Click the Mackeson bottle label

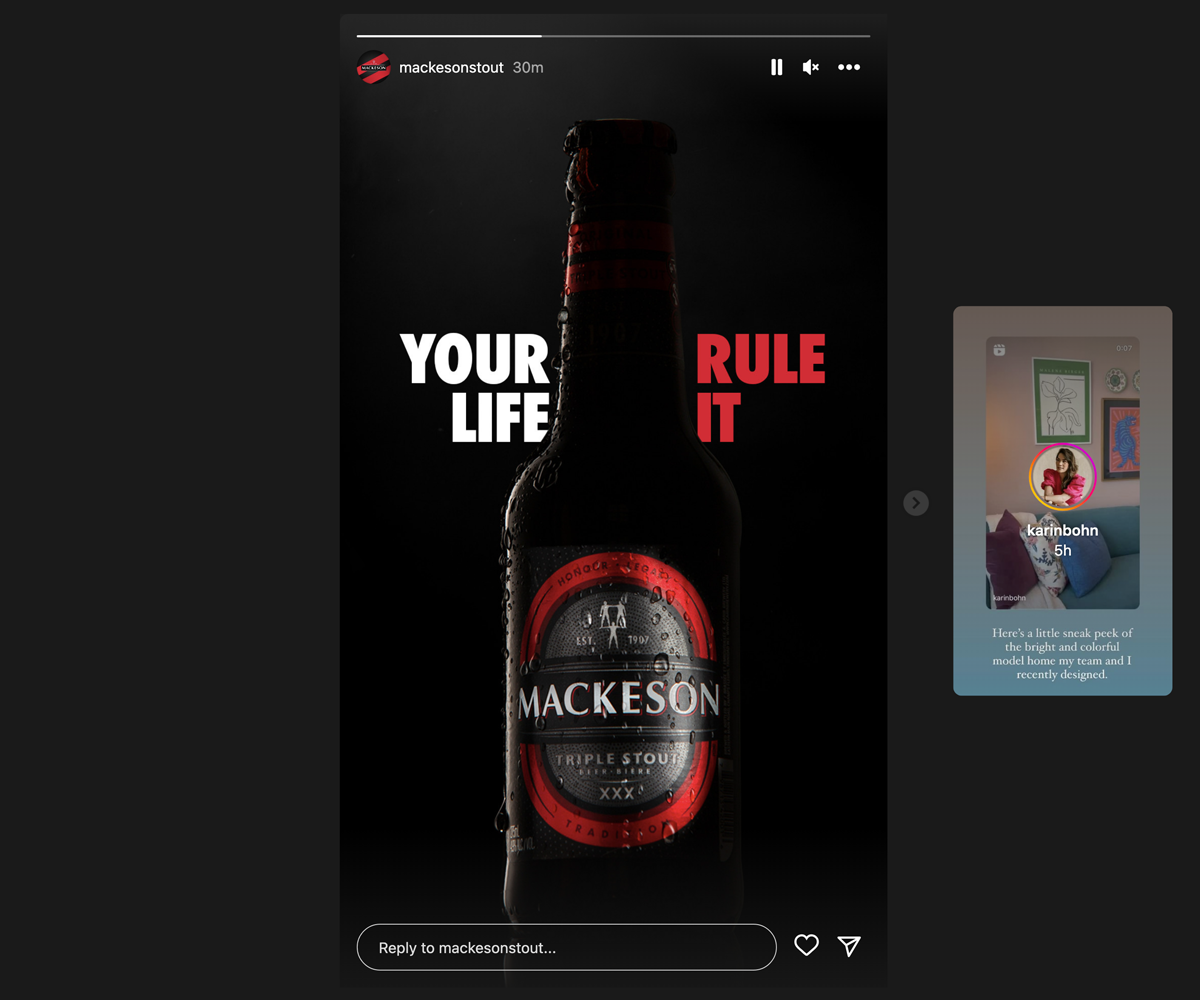point(618,700)
